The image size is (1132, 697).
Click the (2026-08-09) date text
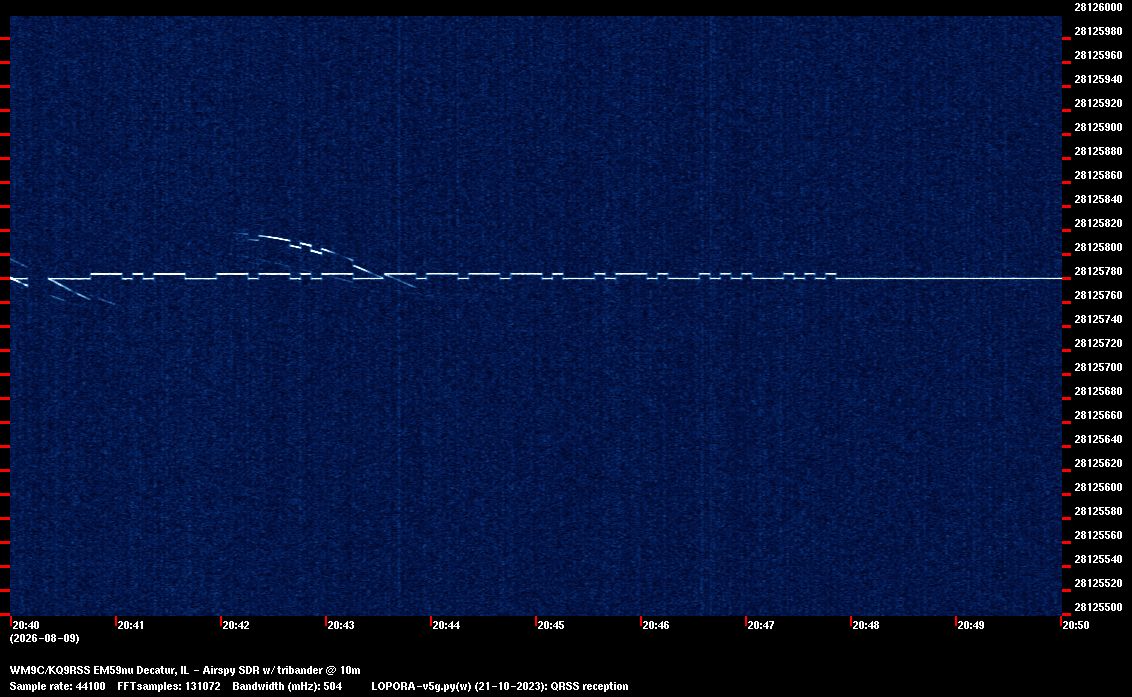click(45, 638)
